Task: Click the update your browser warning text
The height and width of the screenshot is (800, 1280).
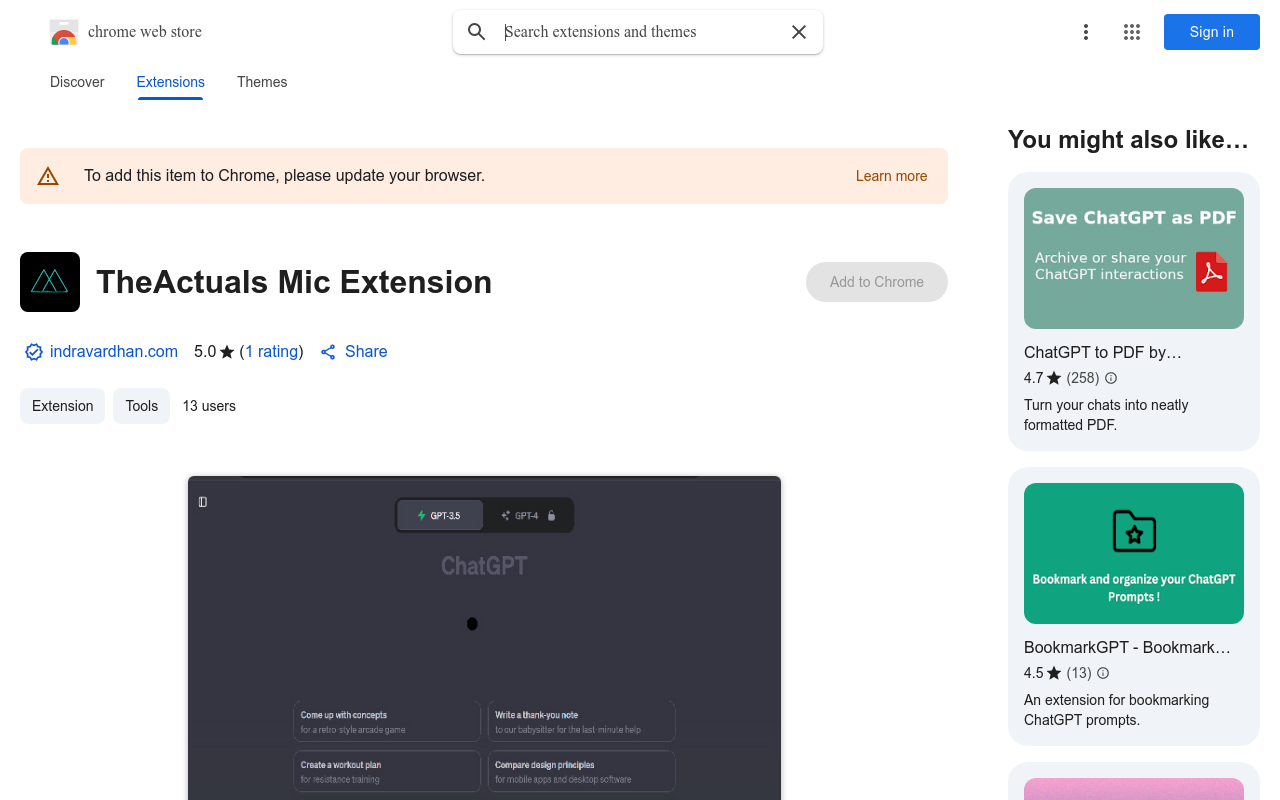Action: [x=284, y=176]
